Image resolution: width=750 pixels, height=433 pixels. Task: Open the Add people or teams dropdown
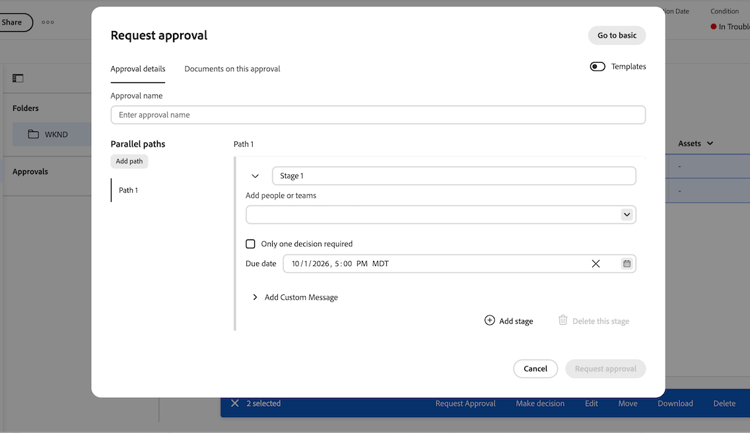pos(627,215)
